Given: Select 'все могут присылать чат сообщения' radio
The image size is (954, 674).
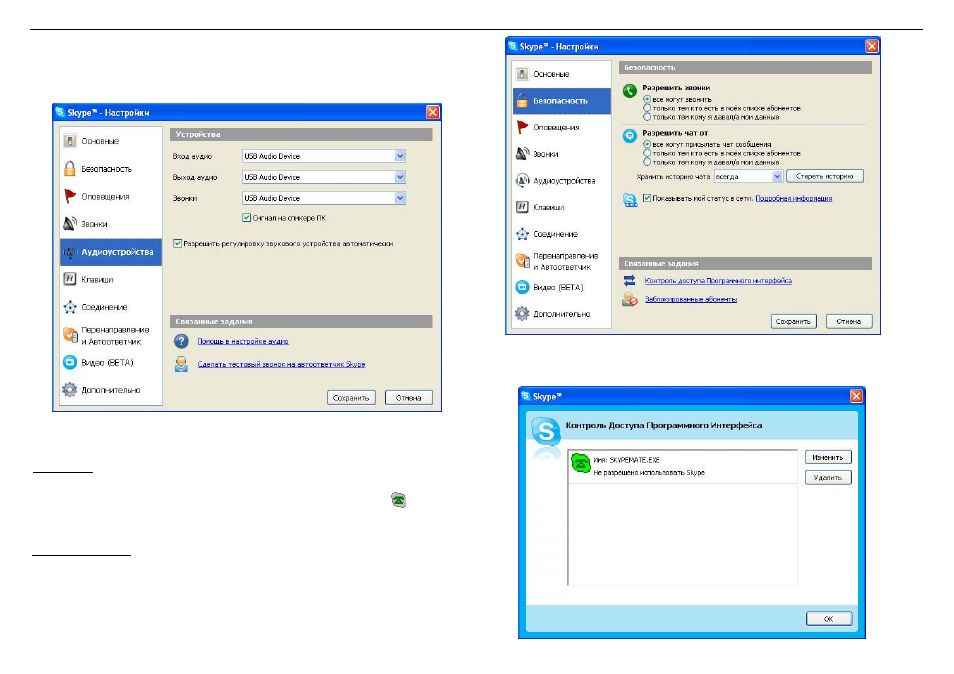Looking at the screenshot, I should (647, 144).
